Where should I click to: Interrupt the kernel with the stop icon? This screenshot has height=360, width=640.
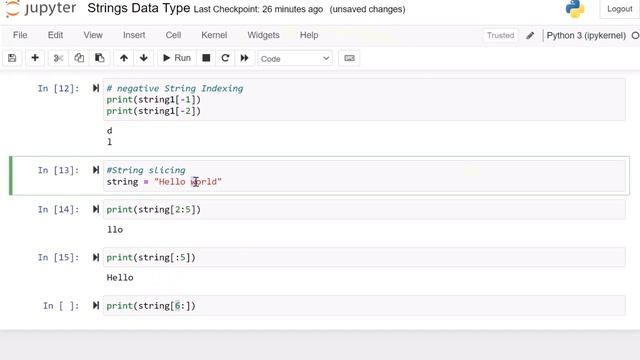click(x=206, y=58)
